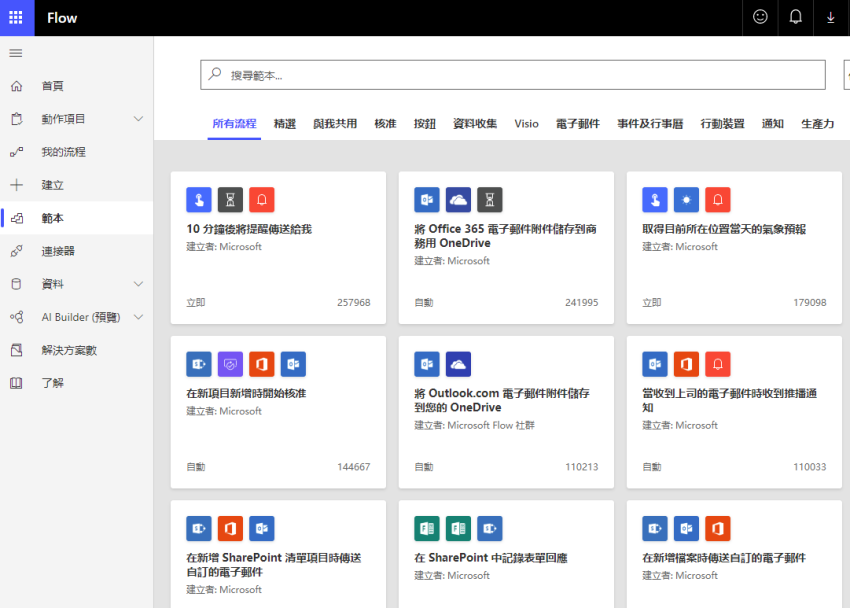Open the 資料收集 tab

tap(475, 124)
